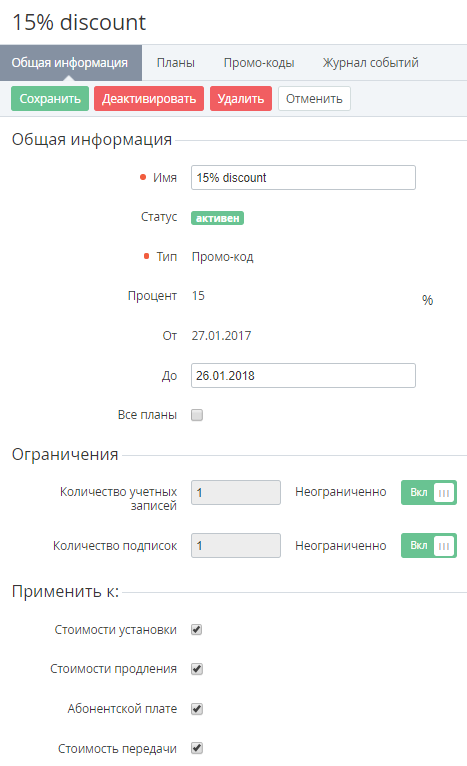Open the Журнал событий tab
Image resolution: width=467 pixels, height=766 pixels.
(x=370, y=63)
